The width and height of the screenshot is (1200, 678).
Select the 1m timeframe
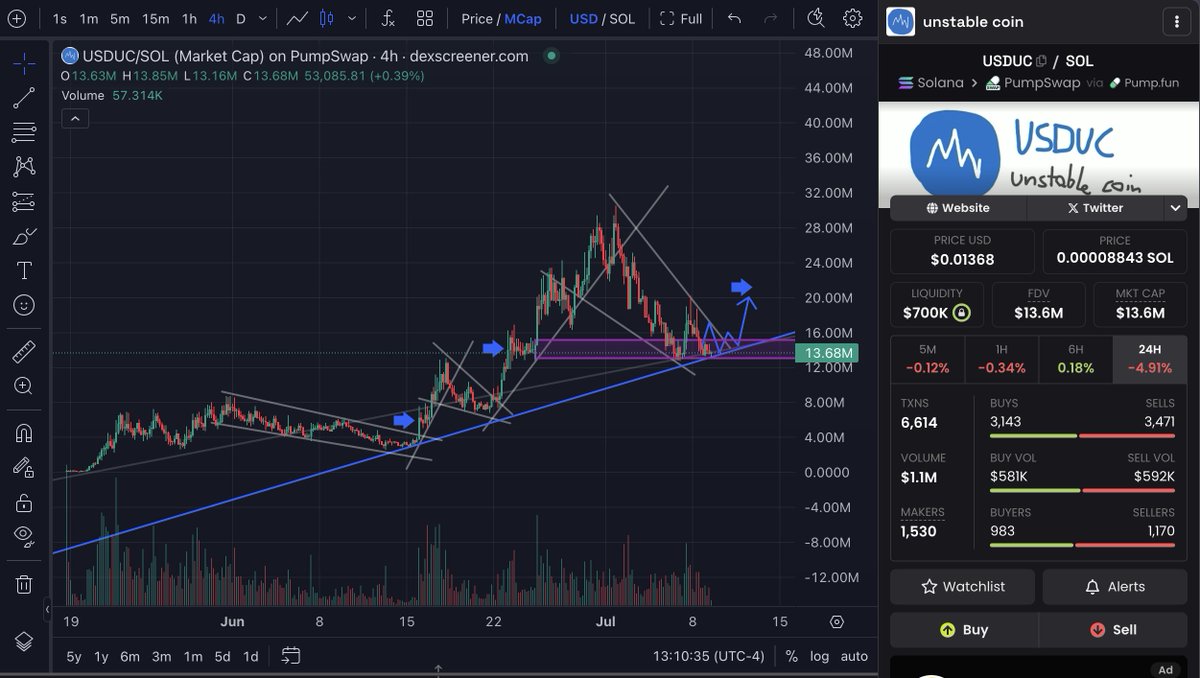click(89, 18)
